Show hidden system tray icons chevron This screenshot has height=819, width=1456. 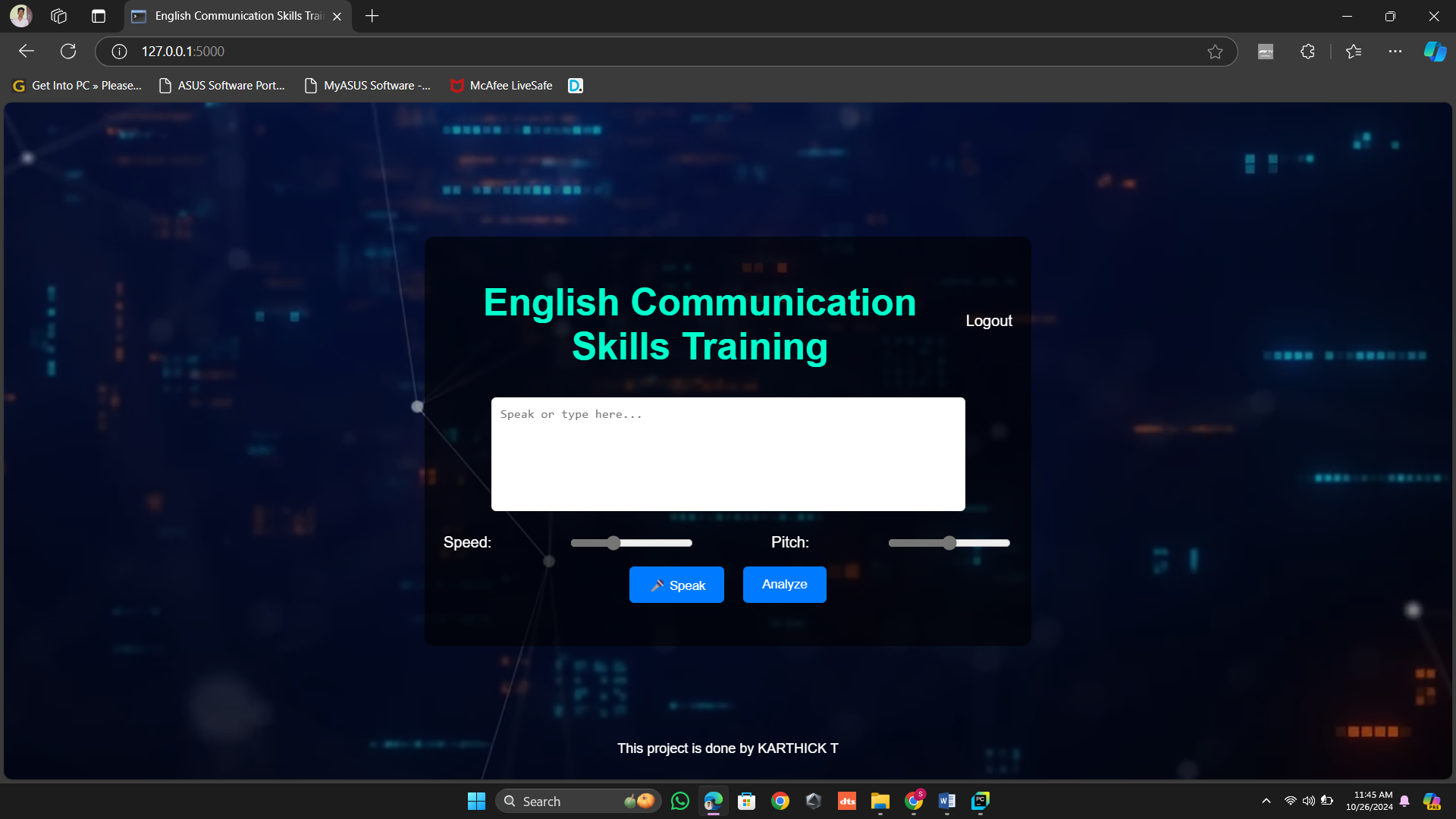click(x=1266, y=801)
